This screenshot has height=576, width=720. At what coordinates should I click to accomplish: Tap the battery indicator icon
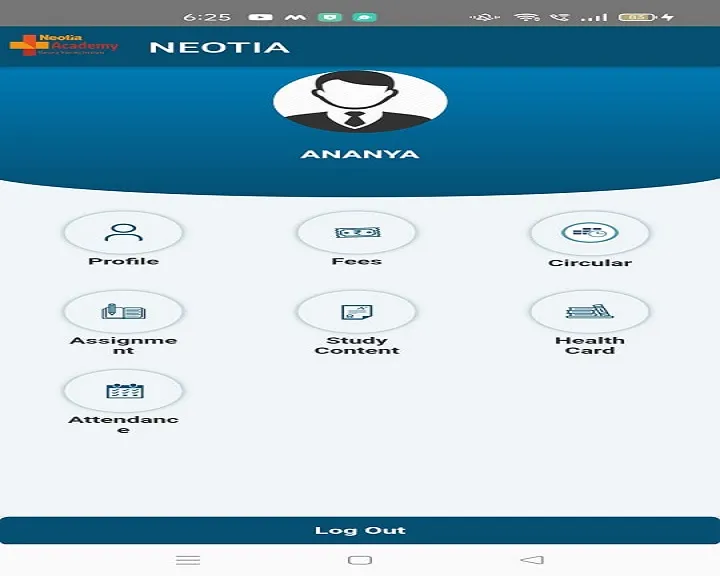pos(638,17)
